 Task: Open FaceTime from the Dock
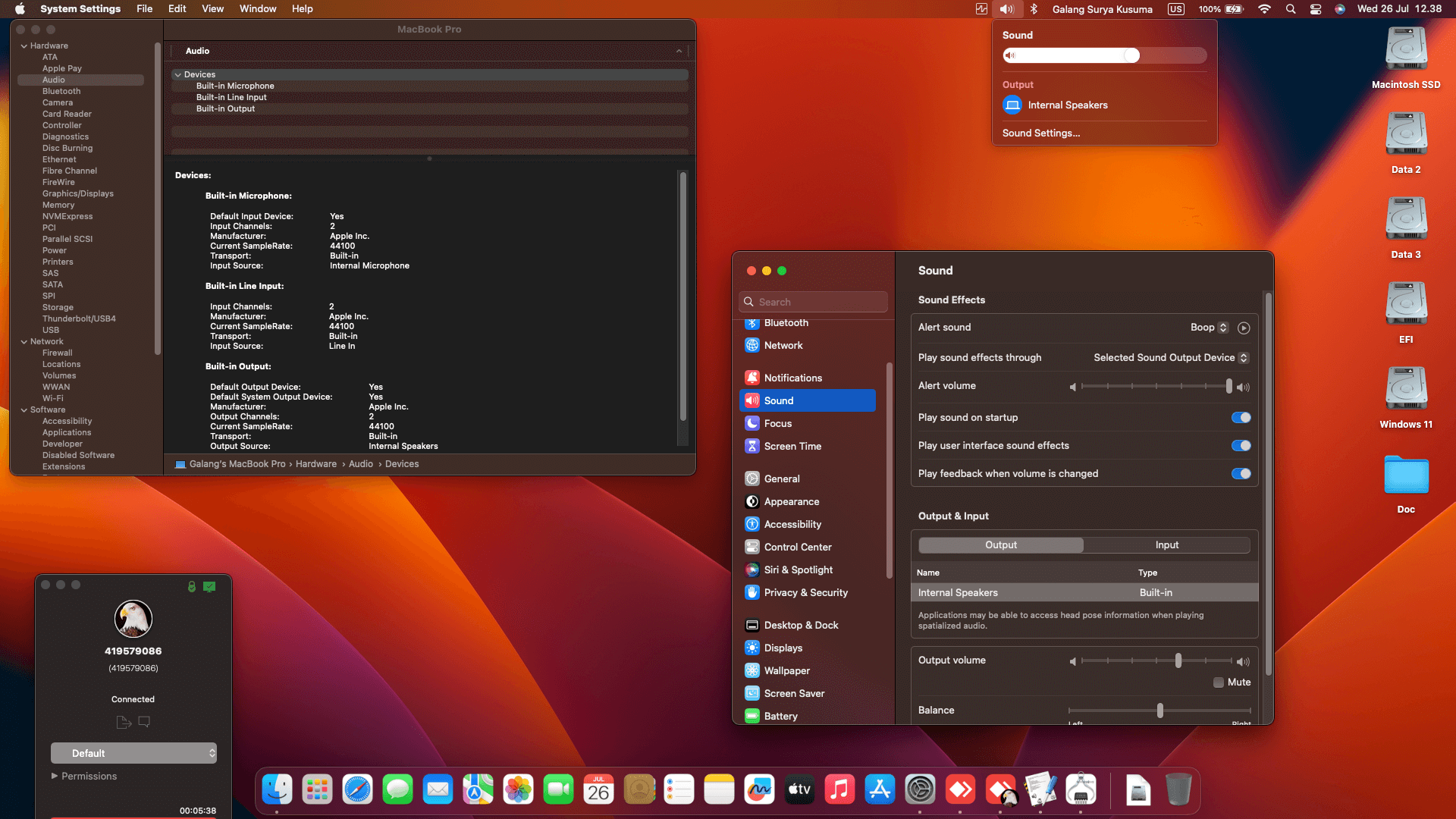click(559, 789)
